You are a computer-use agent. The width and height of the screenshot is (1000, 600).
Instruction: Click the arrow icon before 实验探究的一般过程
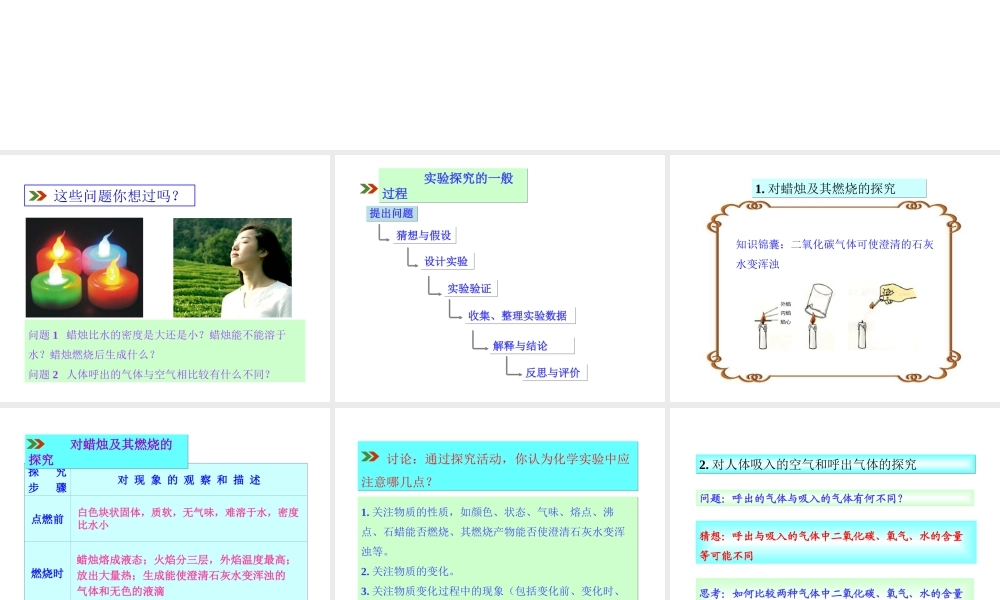coord(369,188)
